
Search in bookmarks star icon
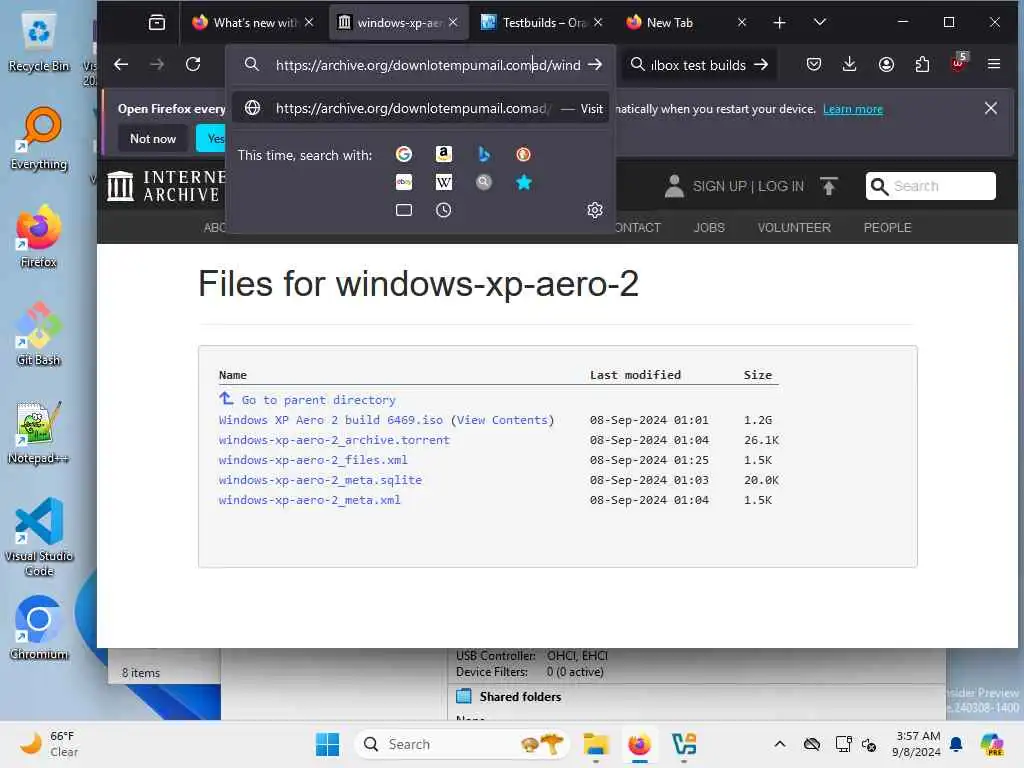point(523,182)
